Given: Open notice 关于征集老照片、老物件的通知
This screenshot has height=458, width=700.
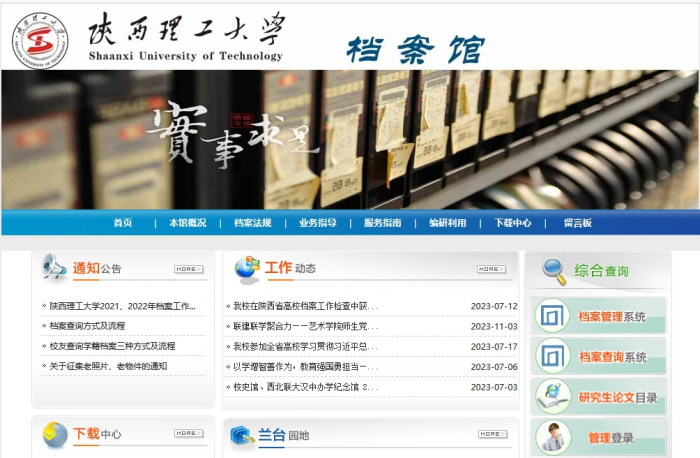Looking at the screenshot, I should [x=108, y=366].
